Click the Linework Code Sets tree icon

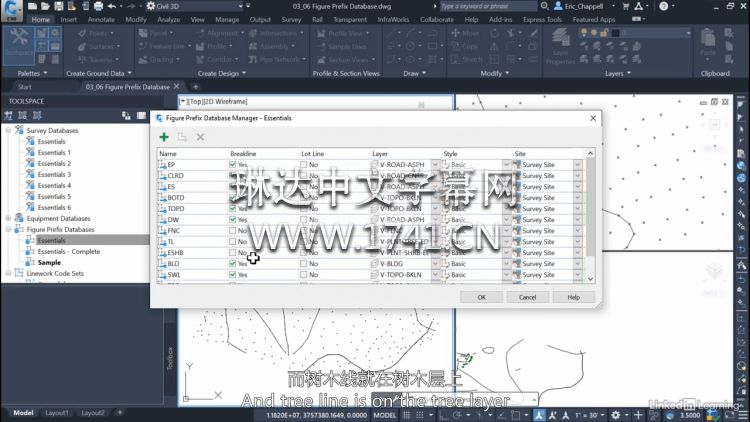point(19,273)
